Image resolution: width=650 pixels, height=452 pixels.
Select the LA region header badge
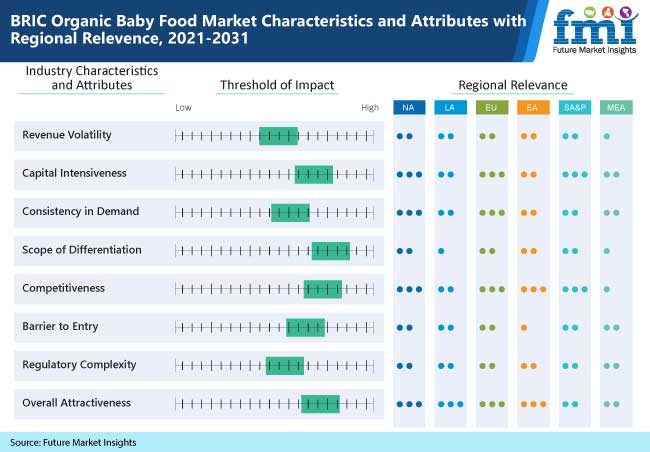450,107
